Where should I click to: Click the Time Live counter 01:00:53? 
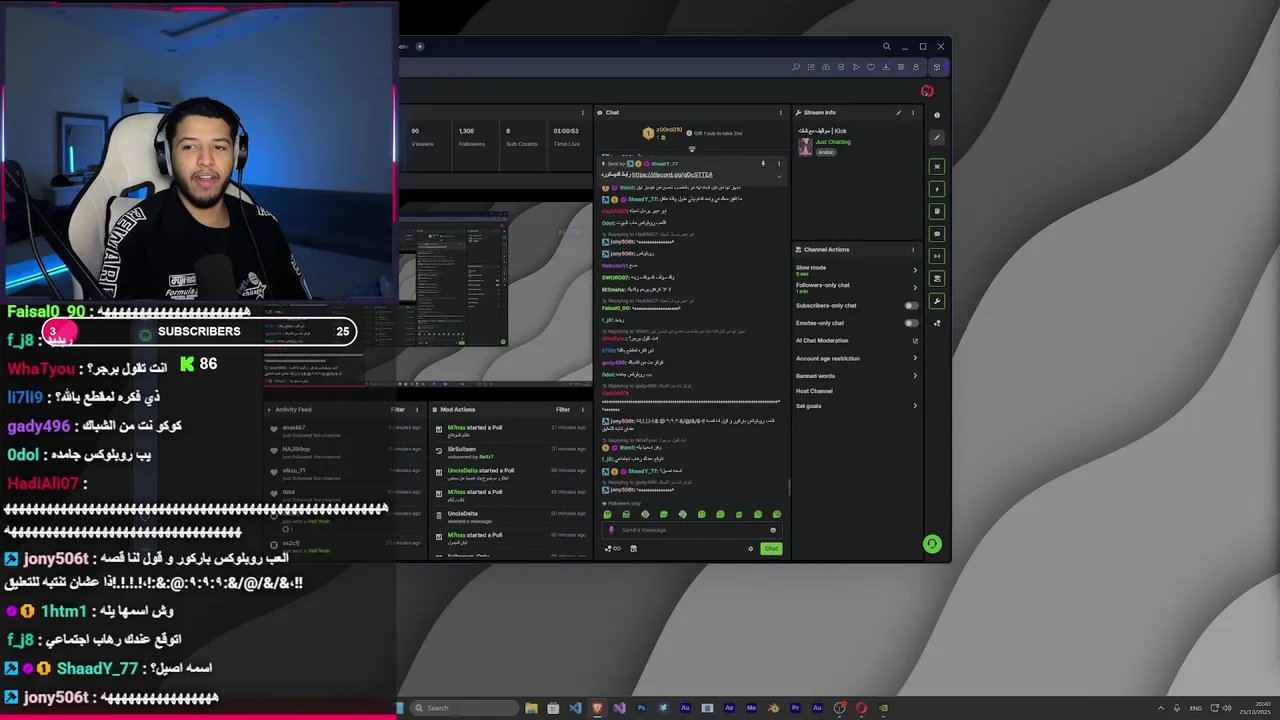[566, 137]
